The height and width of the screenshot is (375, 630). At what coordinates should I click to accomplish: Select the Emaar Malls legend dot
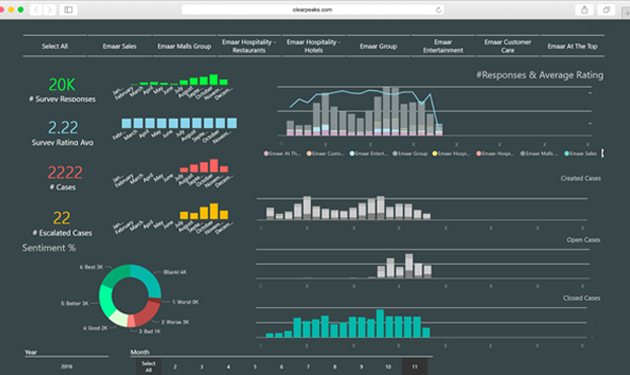point(523,154)
